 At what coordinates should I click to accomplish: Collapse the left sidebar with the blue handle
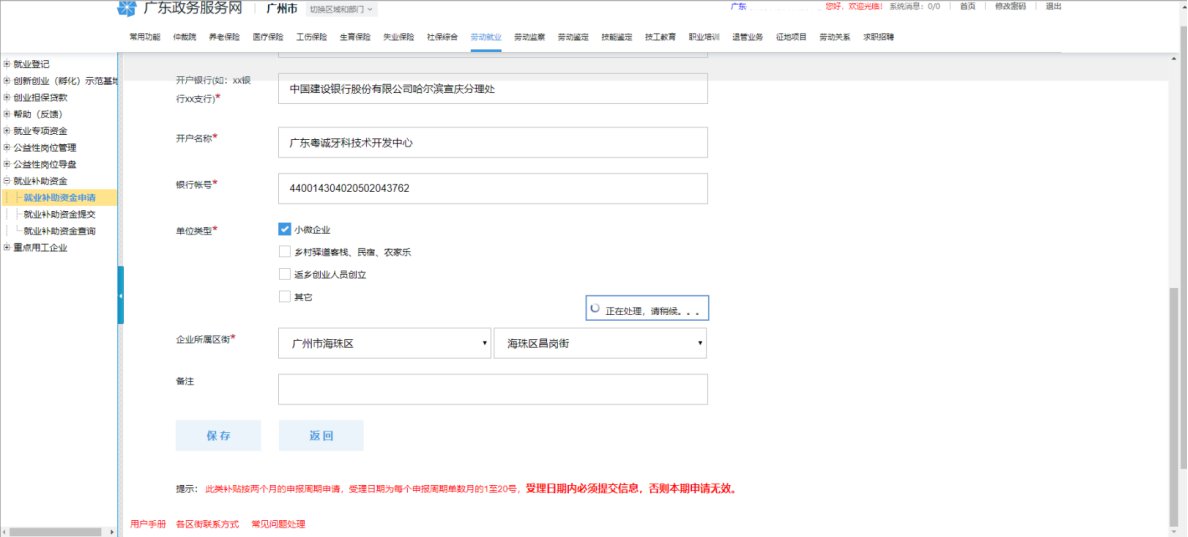(121, 296)
